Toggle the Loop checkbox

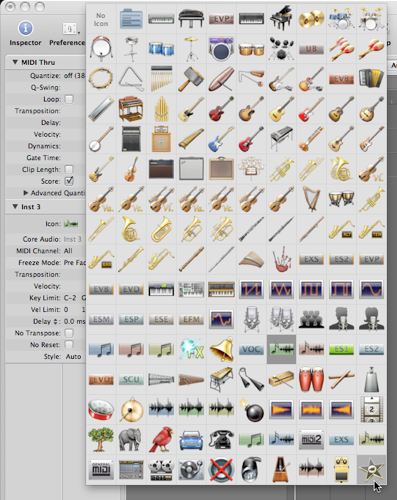point(69,99)
